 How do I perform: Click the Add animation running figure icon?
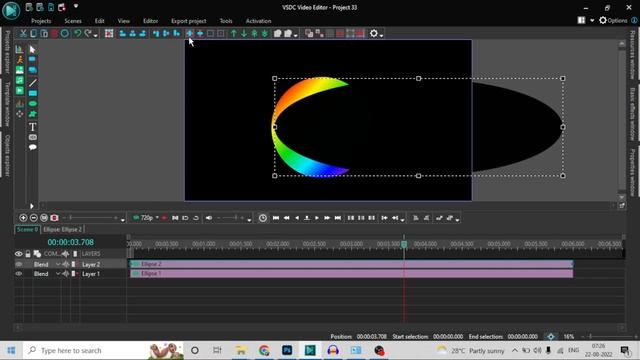(19, 60)
